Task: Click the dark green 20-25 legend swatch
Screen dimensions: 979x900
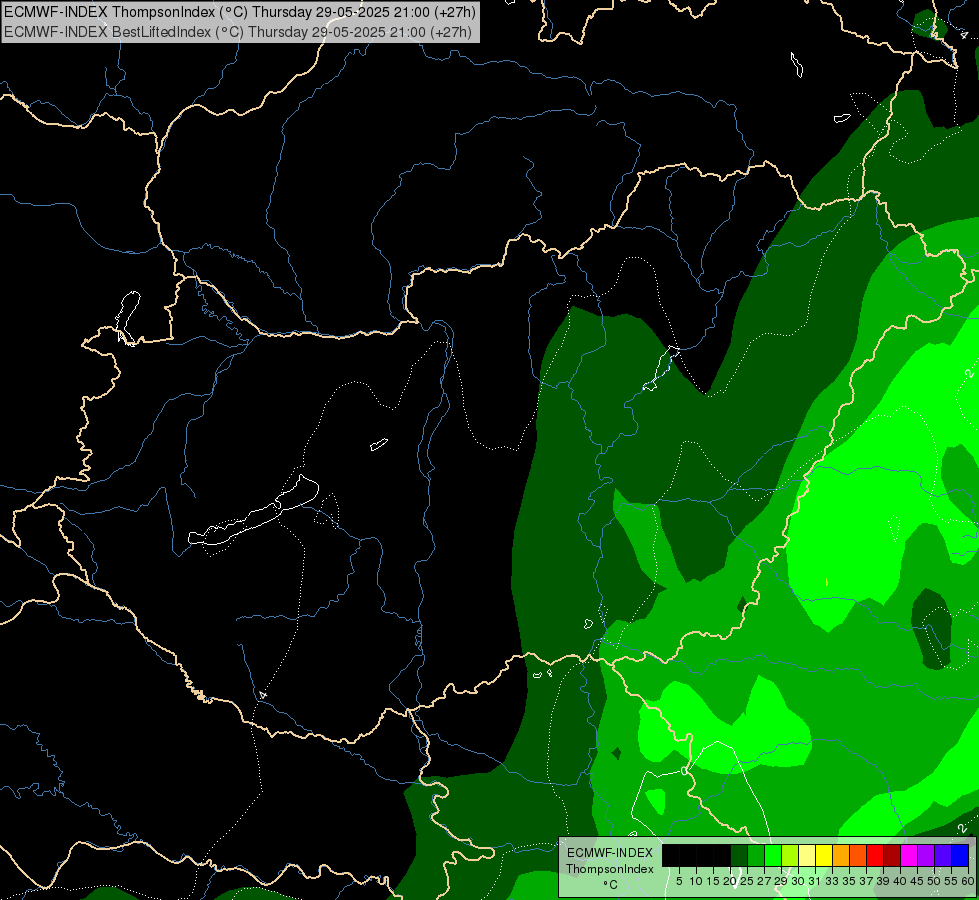Action: click(x=739, y=855)
